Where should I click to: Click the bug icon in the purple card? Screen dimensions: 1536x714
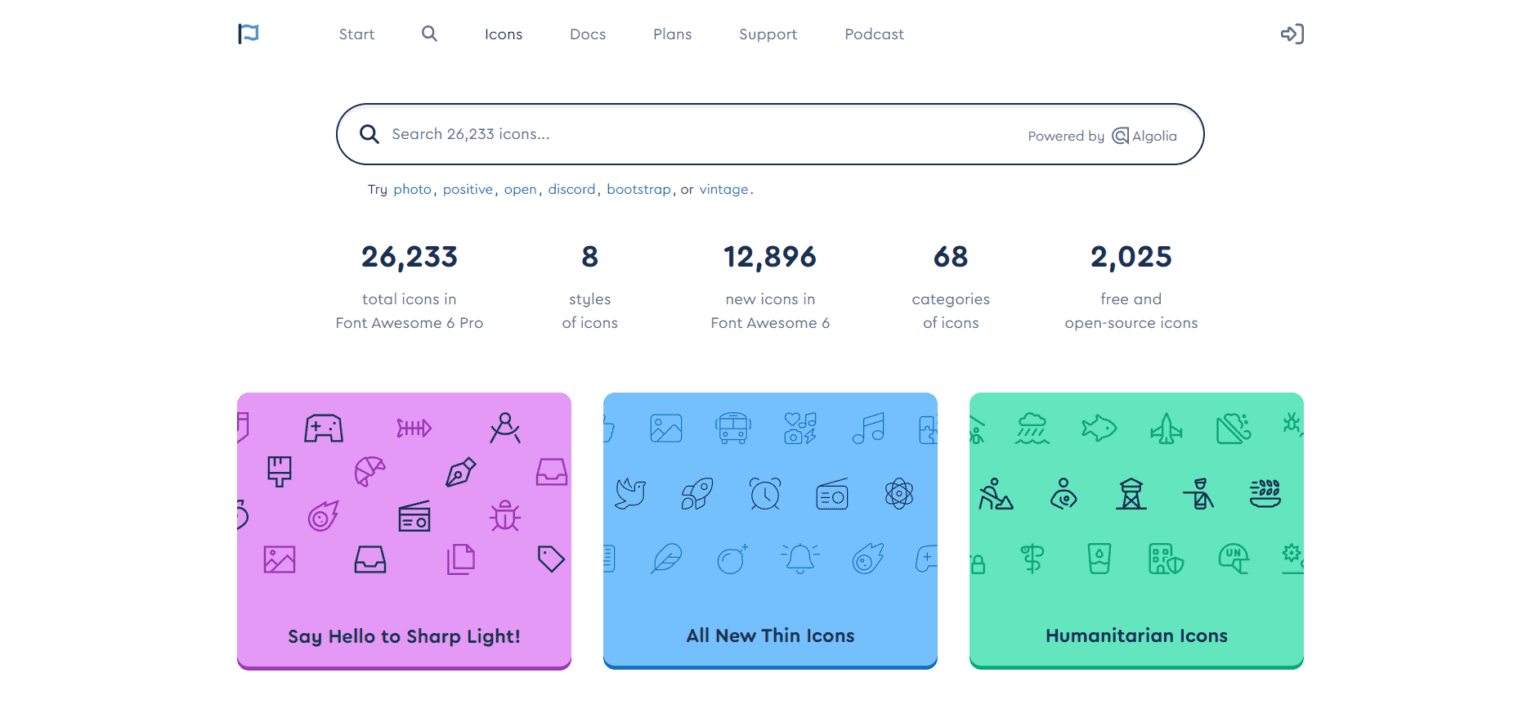tap(505, 516)
